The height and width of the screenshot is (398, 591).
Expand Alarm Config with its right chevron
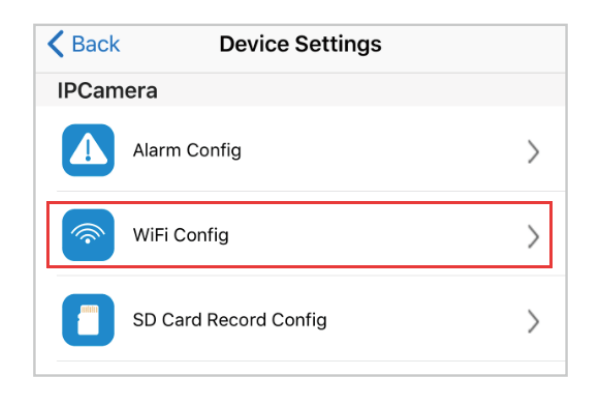[x=533, y=152]
